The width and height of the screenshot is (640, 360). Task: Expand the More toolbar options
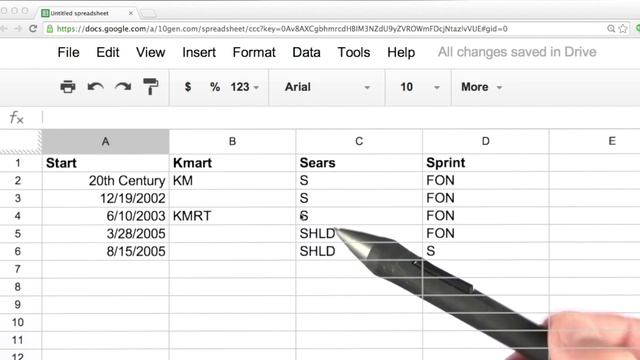(x=481, y=87)
